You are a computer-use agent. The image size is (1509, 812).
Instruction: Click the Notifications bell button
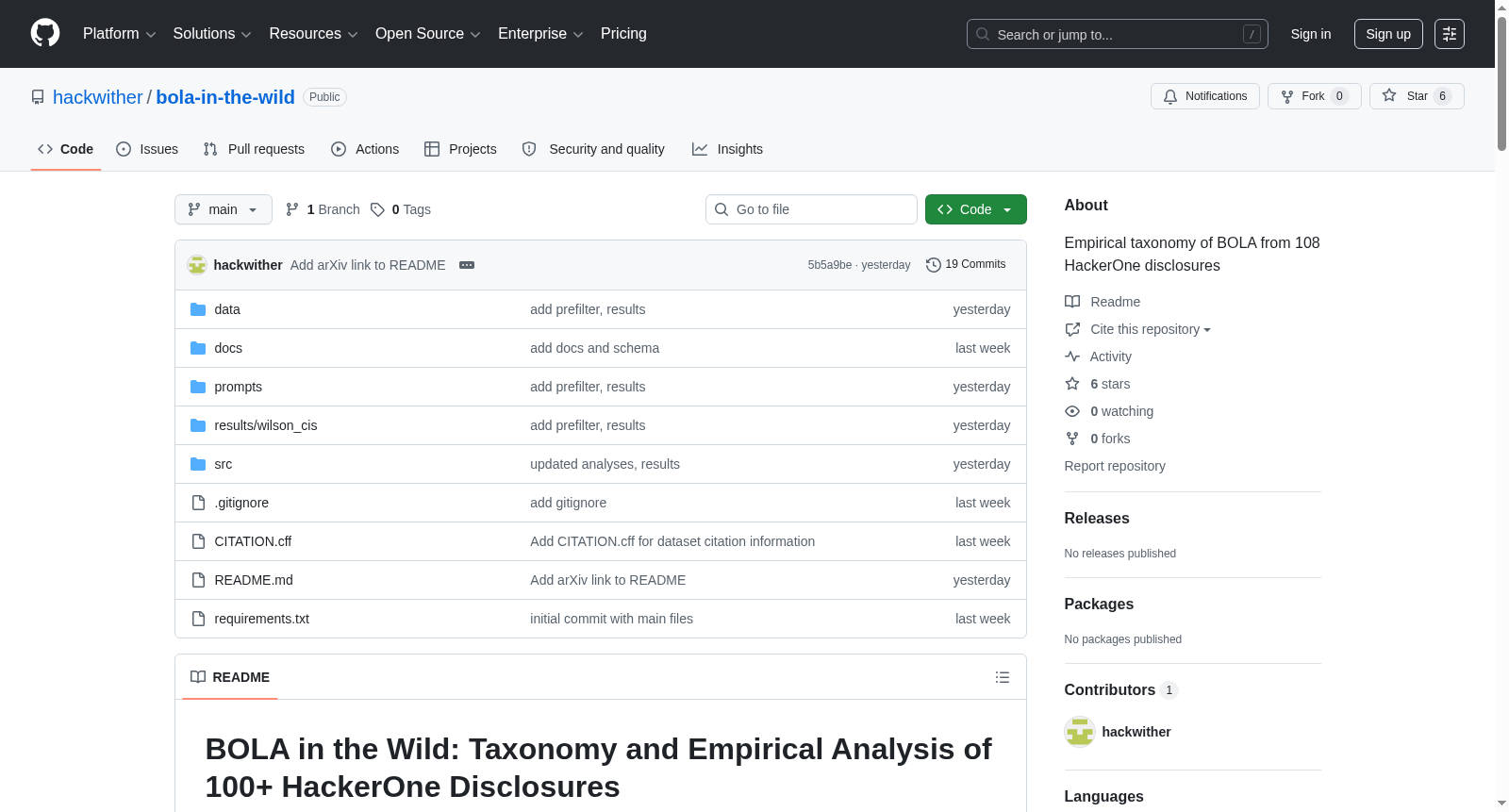click(1205, 96)
